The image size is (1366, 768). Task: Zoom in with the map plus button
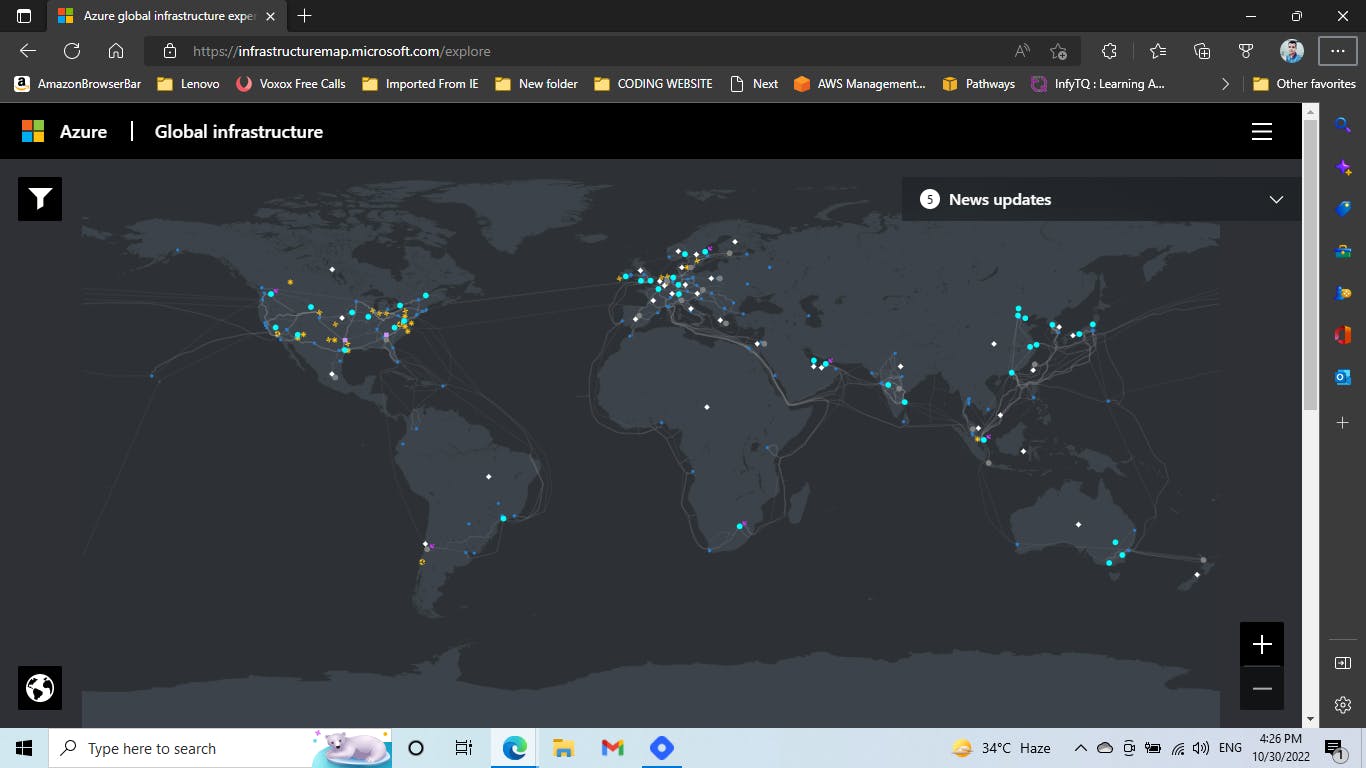[x=1262, y=644]
